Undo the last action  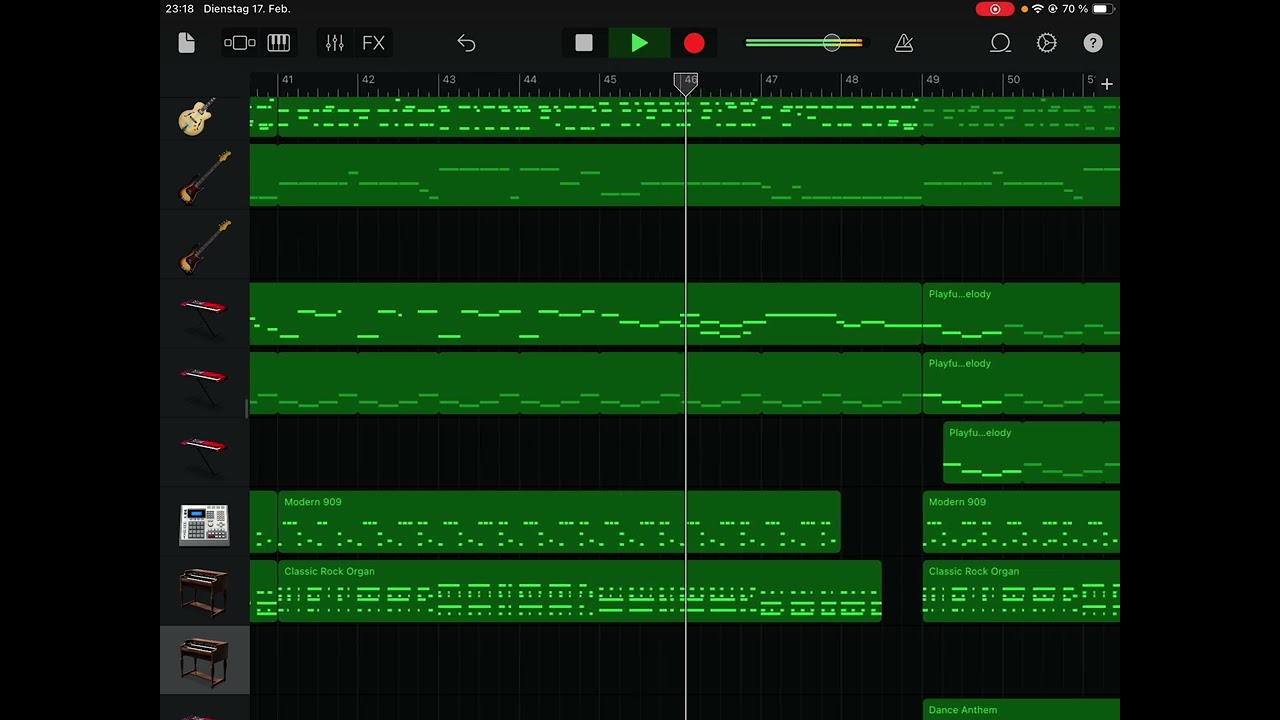coord(466,43)
